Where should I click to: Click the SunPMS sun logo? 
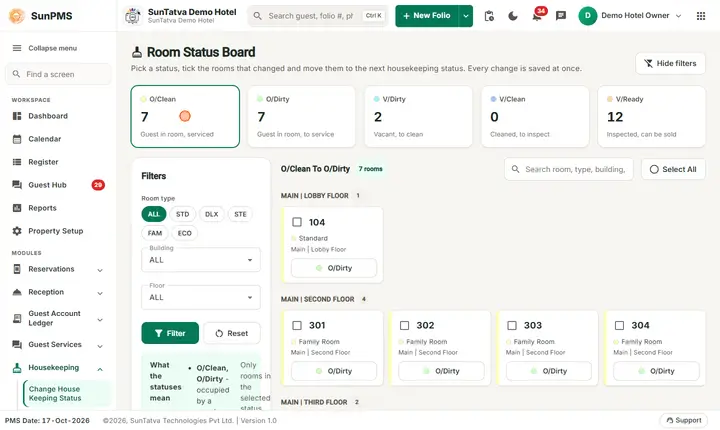point(17,16)
